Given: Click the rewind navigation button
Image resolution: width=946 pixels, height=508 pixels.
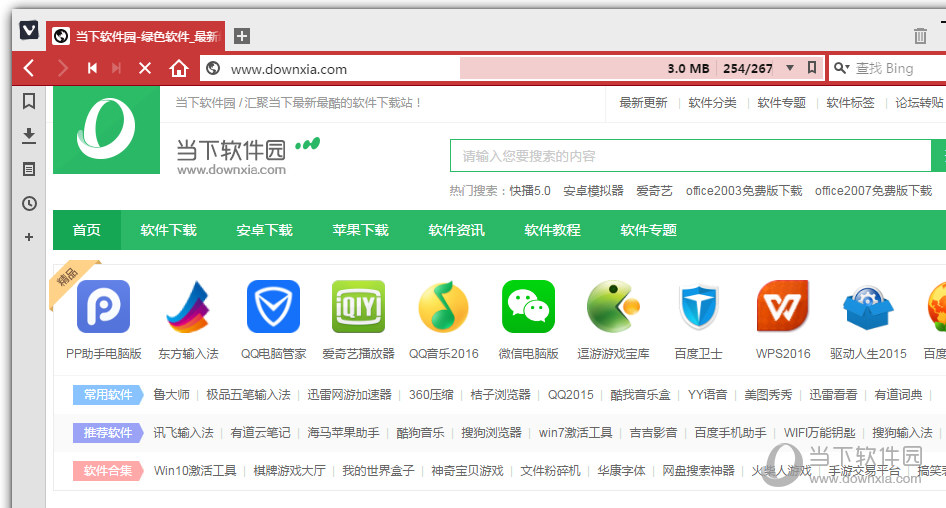Looking at the screenshot, I should click(92, 68).
